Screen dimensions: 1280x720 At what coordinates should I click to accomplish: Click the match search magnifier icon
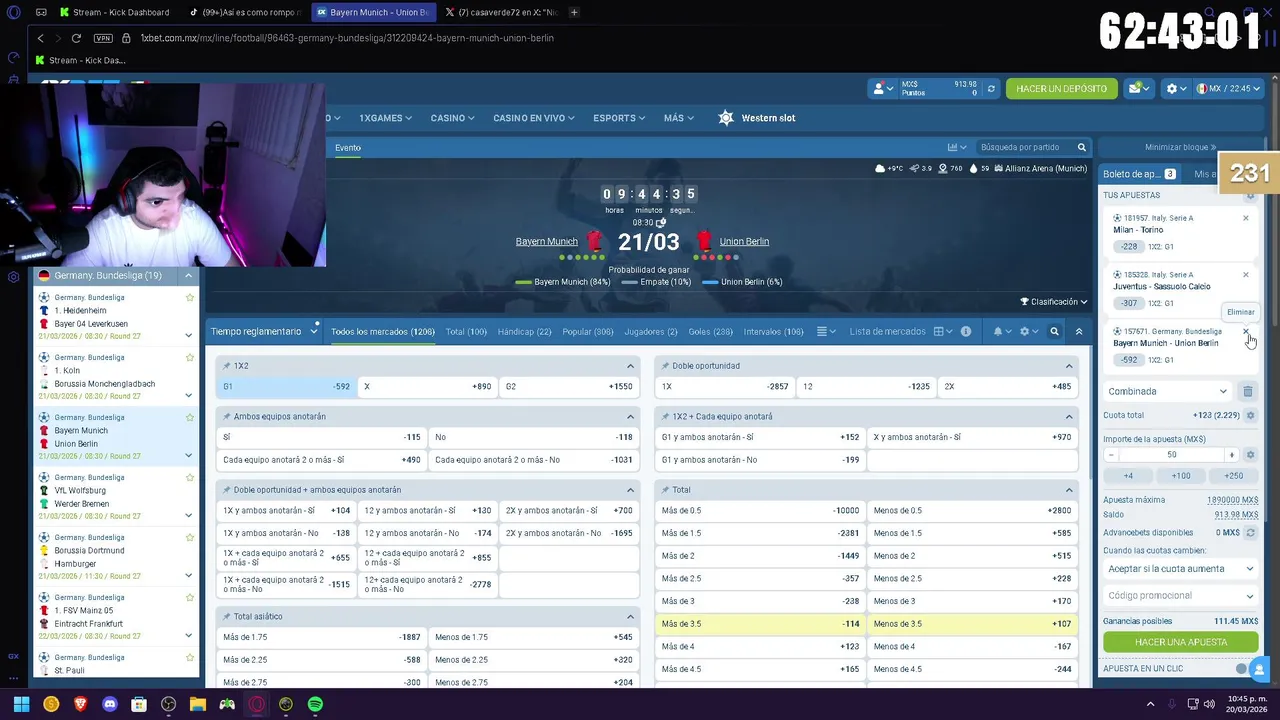click(1081, 147)
